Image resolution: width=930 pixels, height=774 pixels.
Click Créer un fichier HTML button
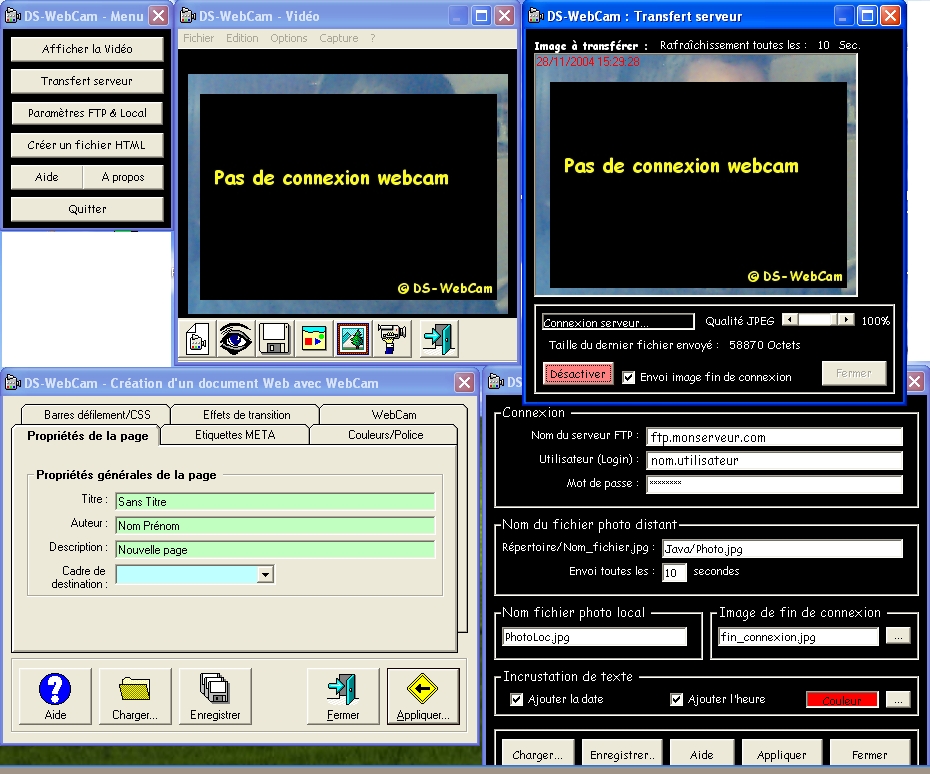coord(87,145)
